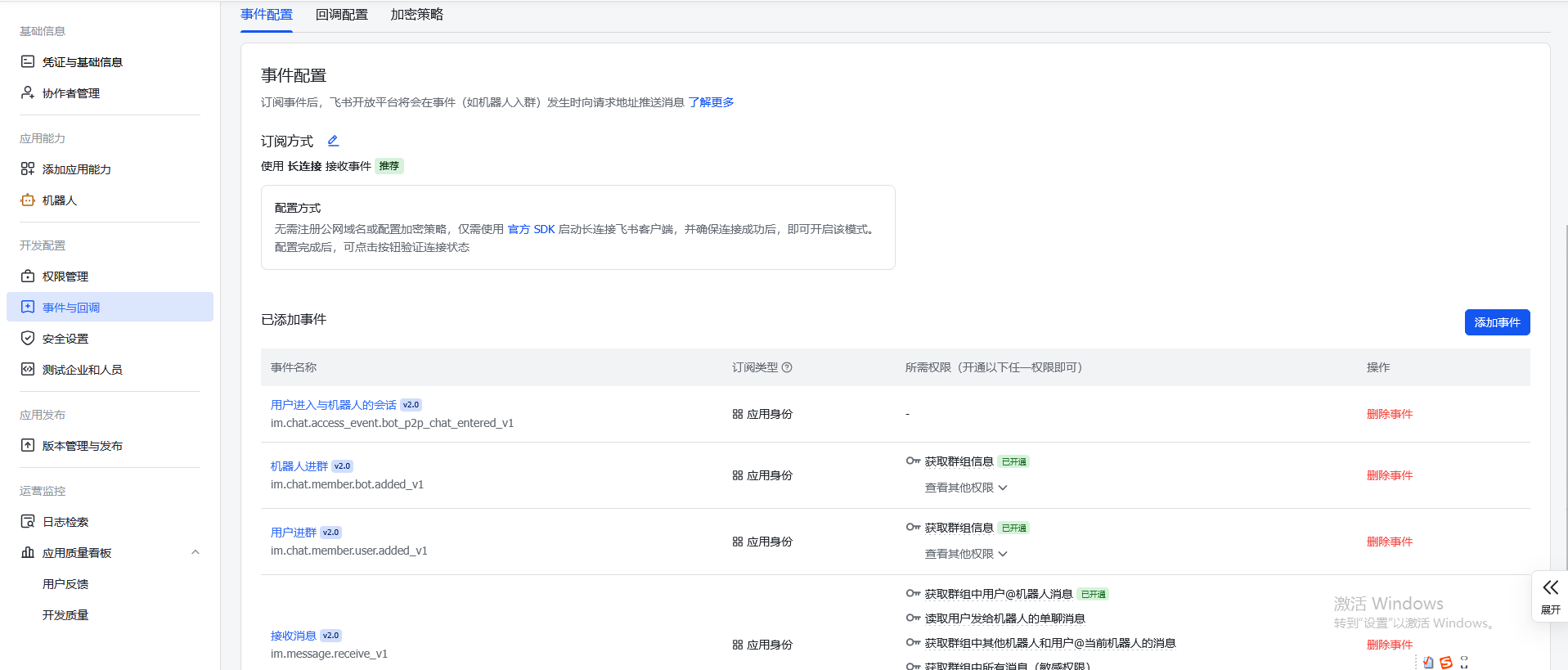Click the 测试企业和人员 icon
The height and width of the screenshot is (670, 1568).
pyautogui.click(x=28, y=369)
